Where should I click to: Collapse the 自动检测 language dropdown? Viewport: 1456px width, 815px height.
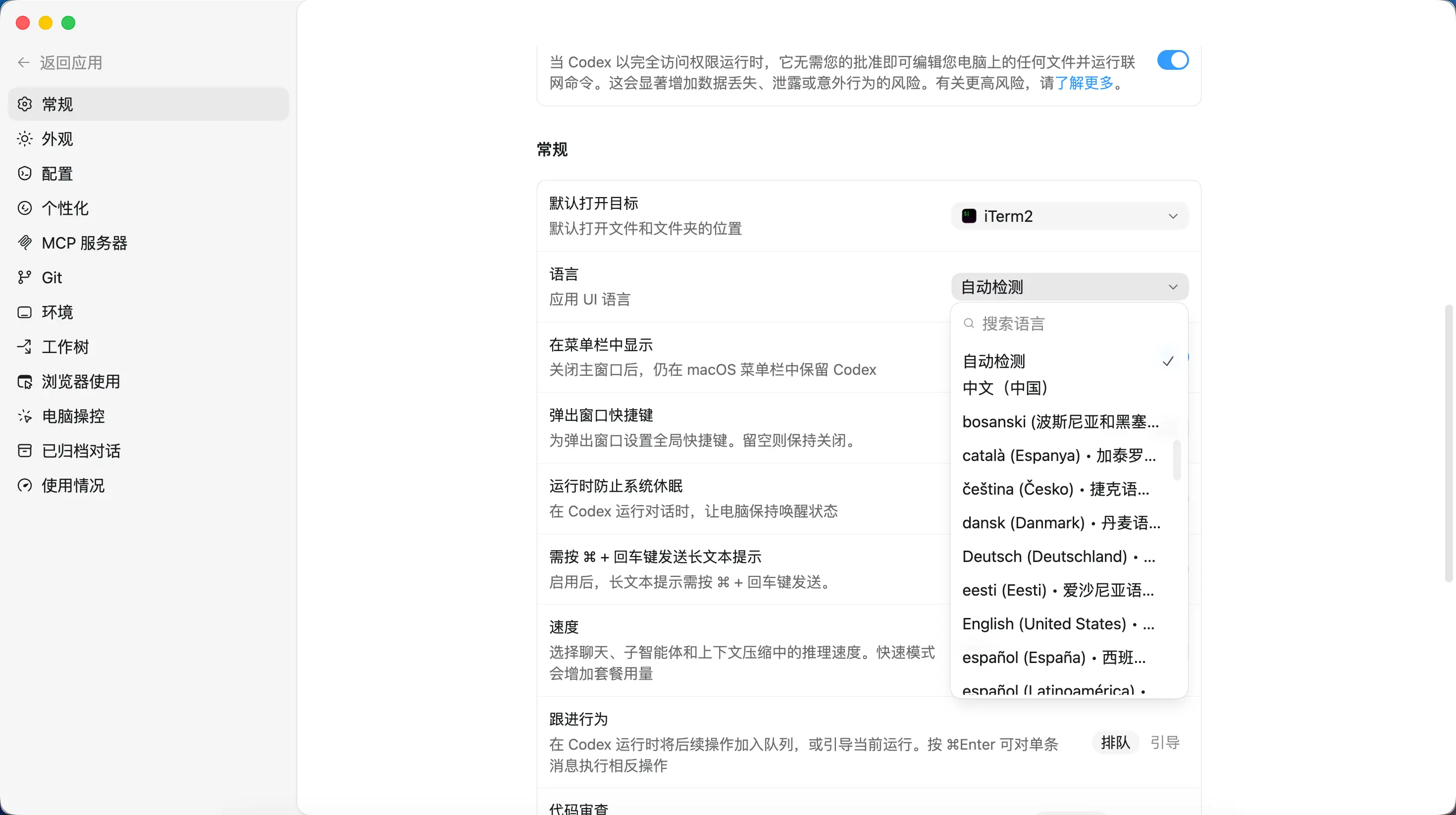point(1069,287)
